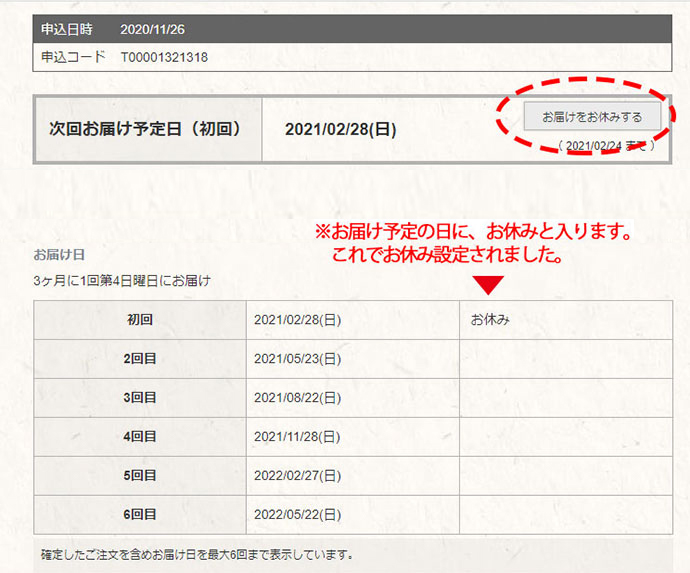The width and height of the screenshot is (690, 573).
Task: Click the お休み status in the 初回 row
Action: pos(490,320)
